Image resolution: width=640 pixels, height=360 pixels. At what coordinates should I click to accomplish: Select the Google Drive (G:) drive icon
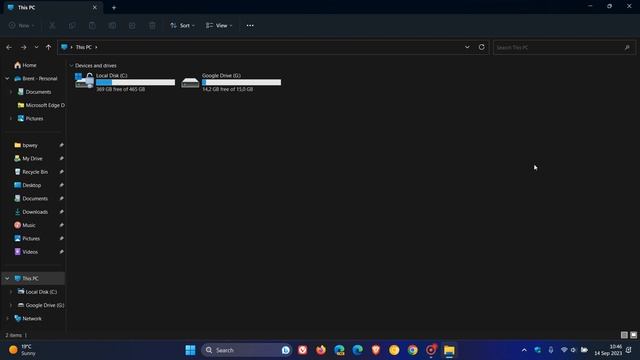point(190,82)
